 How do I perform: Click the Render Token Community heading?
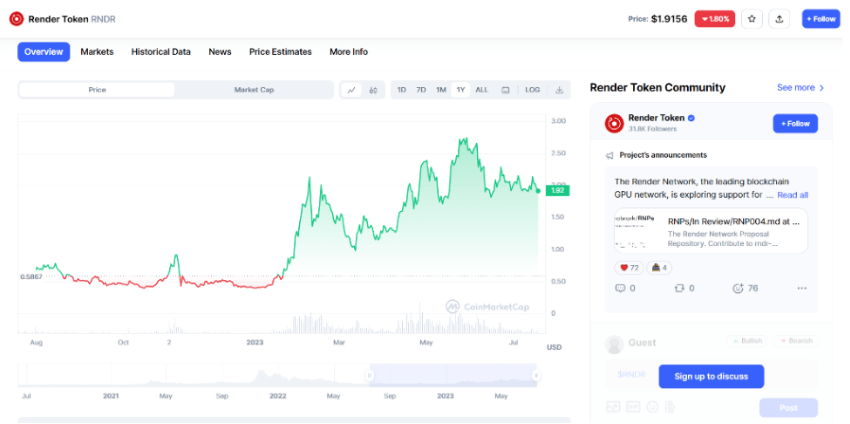tap(658, 88)
